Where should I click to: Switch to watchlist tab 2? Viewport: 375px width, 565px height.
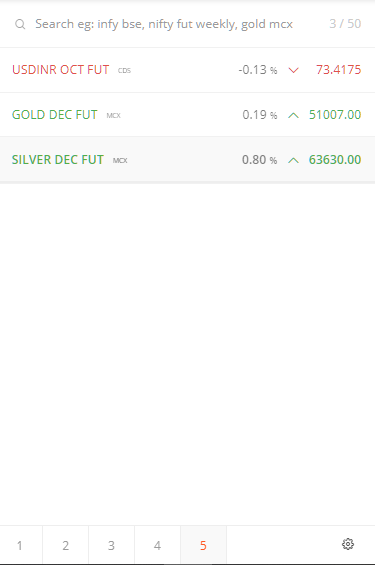pyautogui.click(x=66, y=545)
